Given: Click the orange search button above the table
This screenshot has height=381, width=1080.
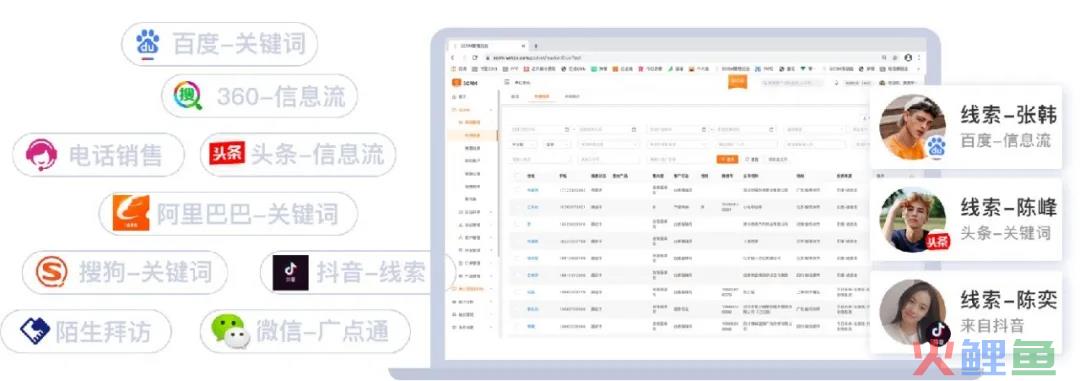Looking at the screenshot, I should 727,159.
